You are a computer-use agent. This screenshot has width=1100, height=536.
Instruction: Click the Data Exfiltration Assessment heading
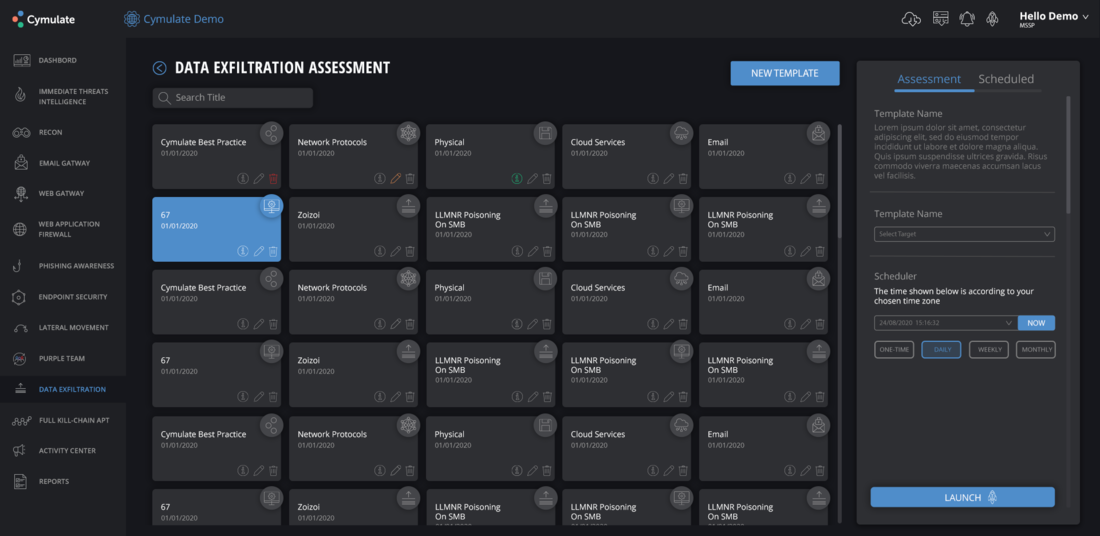[282, 68]
